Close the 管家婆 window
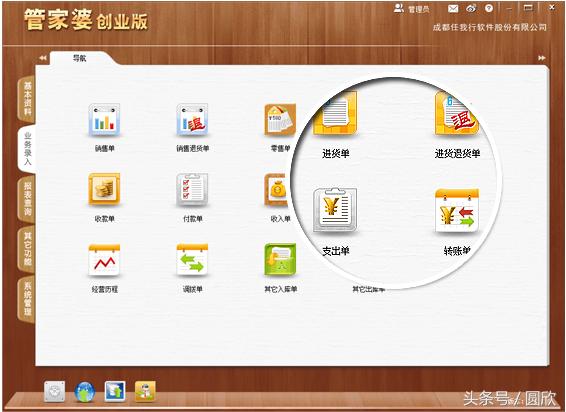Screen dimensions: 566x412 coord(552,7)
